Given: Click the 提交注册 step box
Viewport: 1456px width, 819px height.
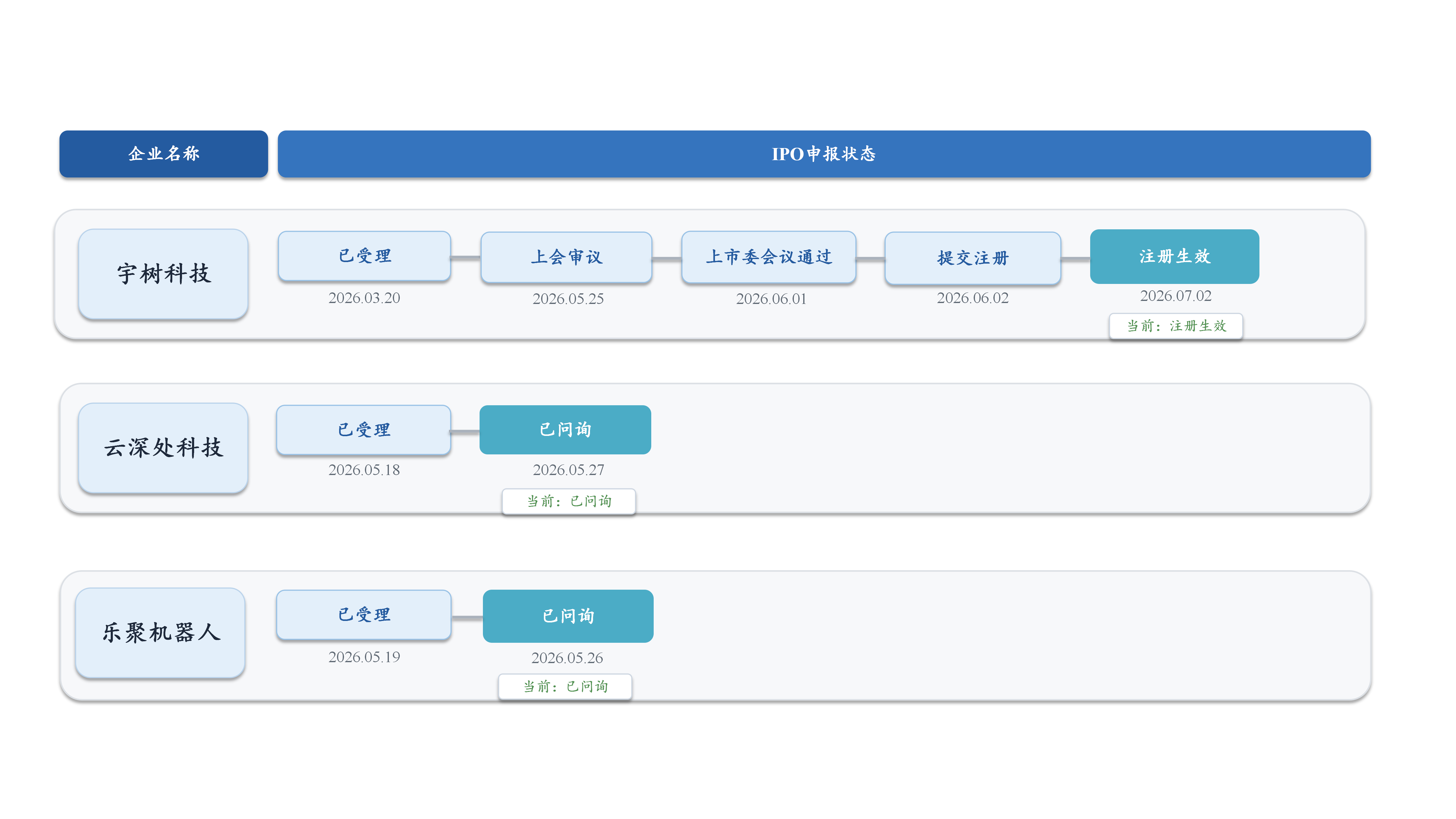Looking at the screenshot, I should pyautogui.click(x=973, y=258).
